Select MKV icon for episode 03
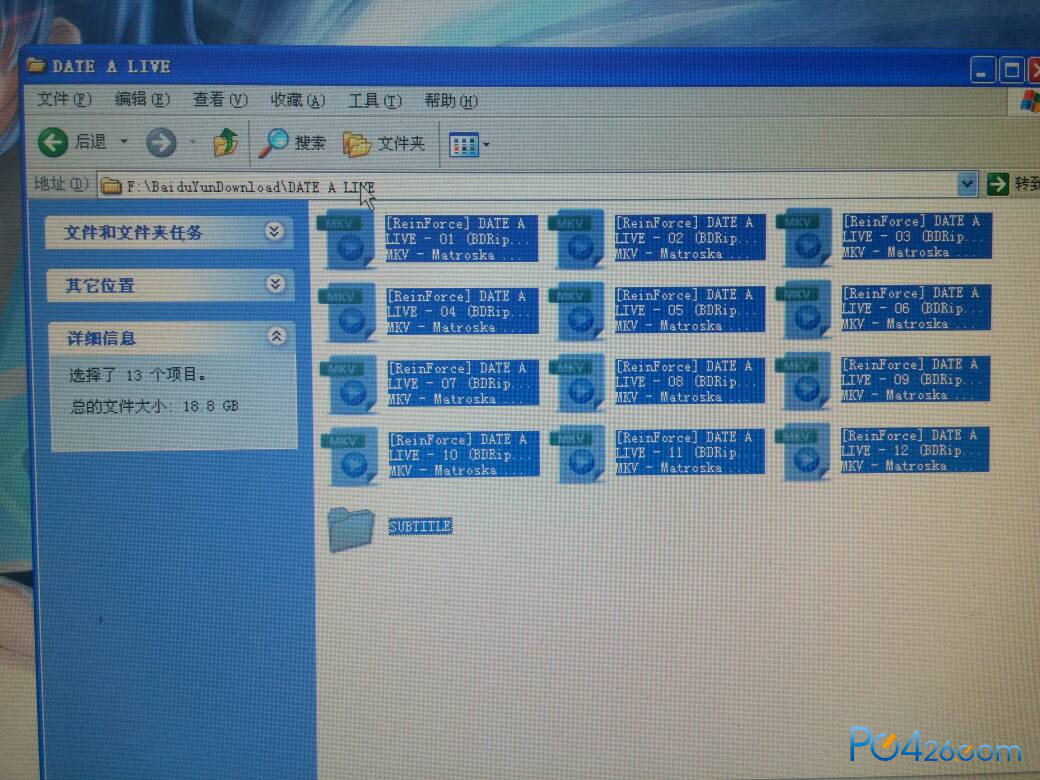This screenshot has width=1040, height=780. coord(805,237)
